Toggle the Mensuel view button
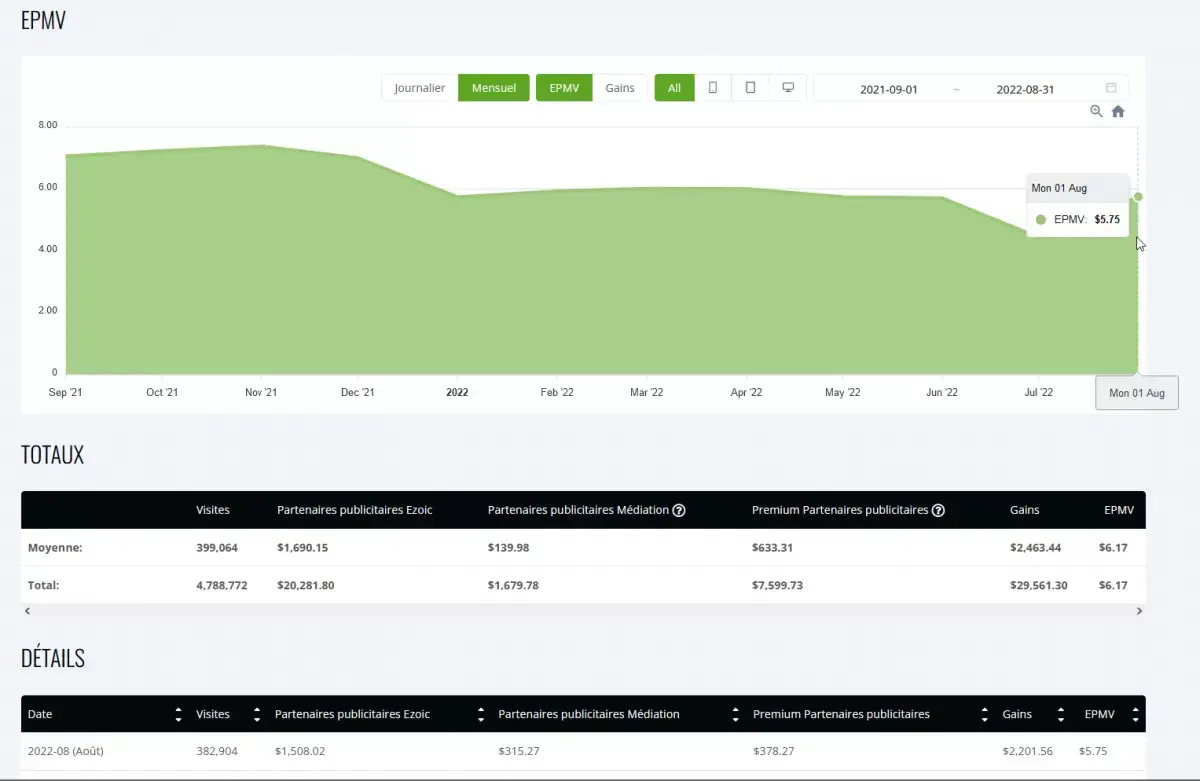Image resolution: width=1200 pixels, height=781 pixels. click(493, 88)
